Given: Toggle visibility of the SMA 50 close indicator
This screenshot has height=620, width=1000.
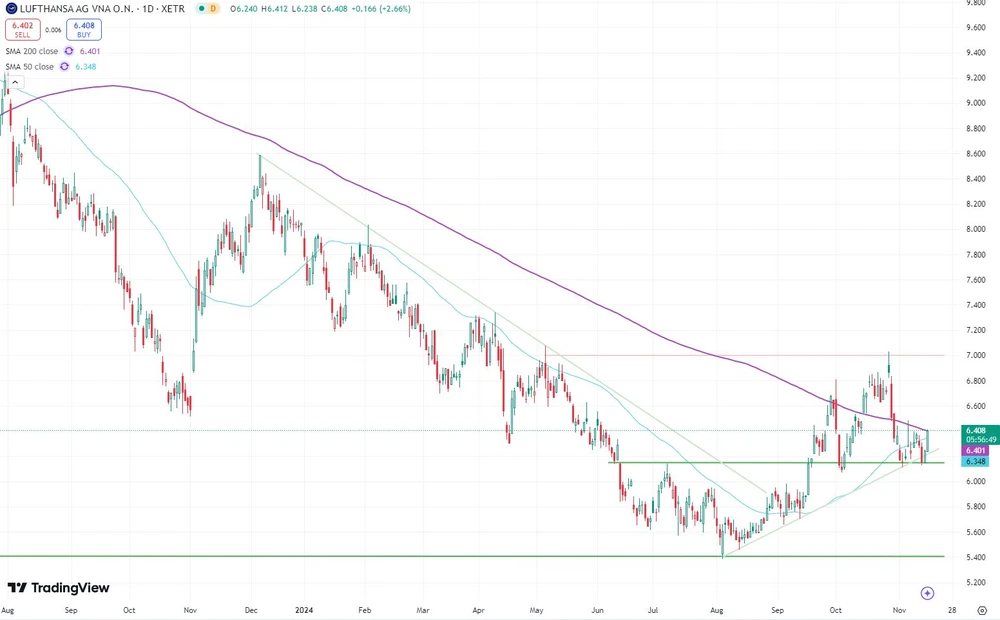Looking at the screenshot, I should click(x=30, y=66).
